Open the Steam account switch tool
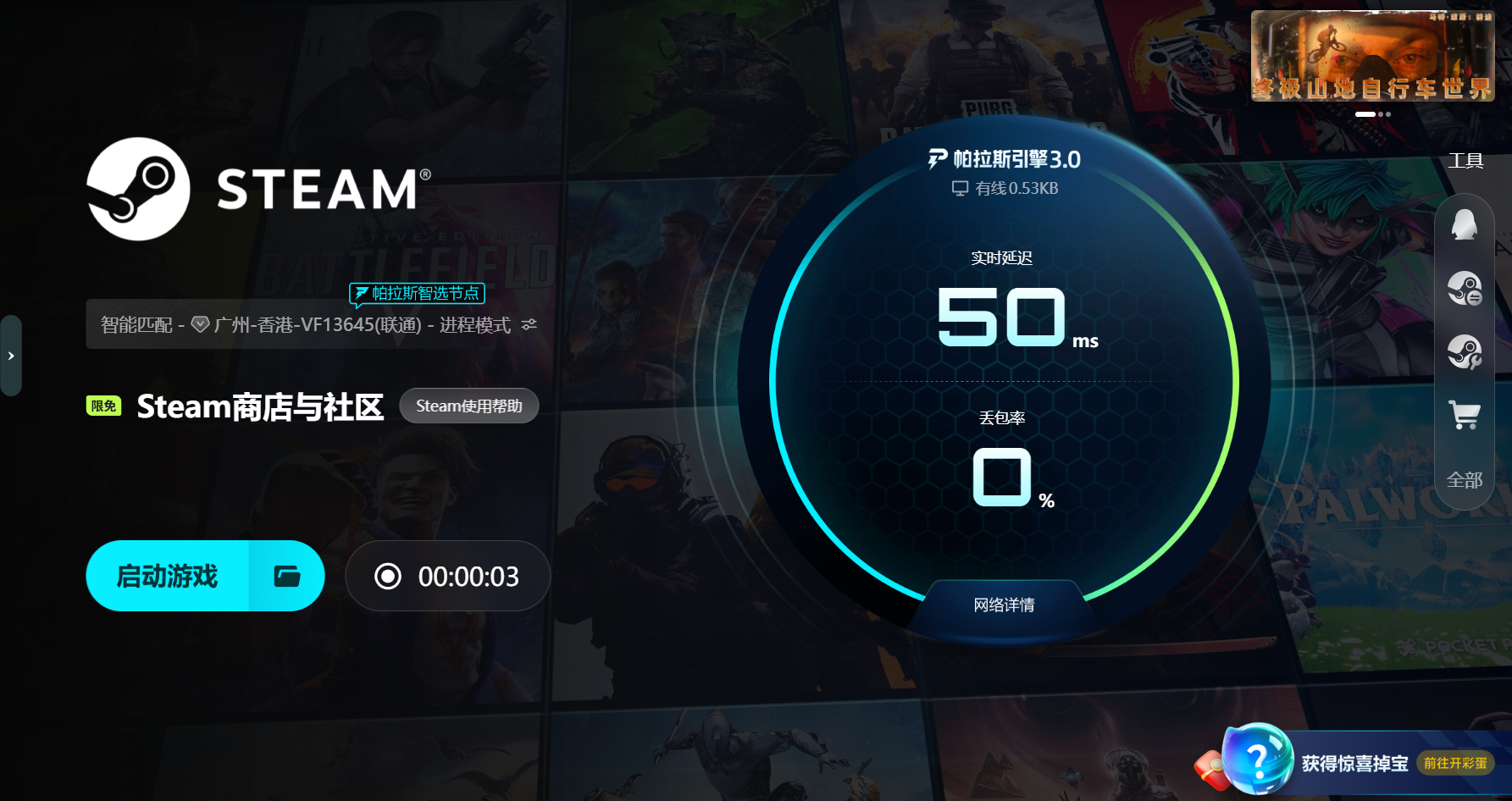The image size is (1512, 801). click(1464, 288)
